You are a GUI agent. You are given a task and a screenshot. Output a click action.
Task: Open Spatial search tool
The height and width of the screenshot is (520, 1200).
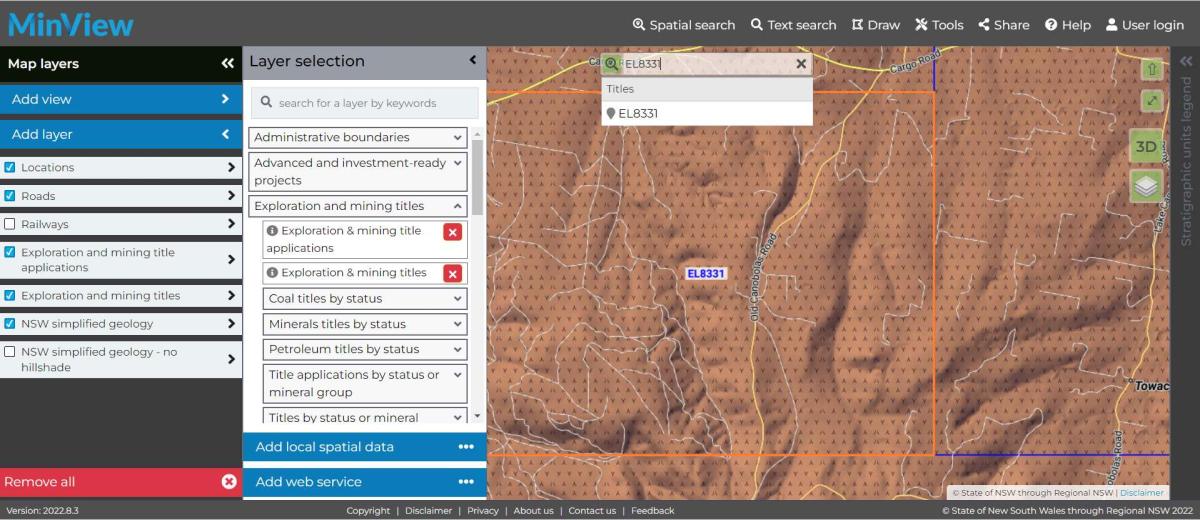coord(683,25)
